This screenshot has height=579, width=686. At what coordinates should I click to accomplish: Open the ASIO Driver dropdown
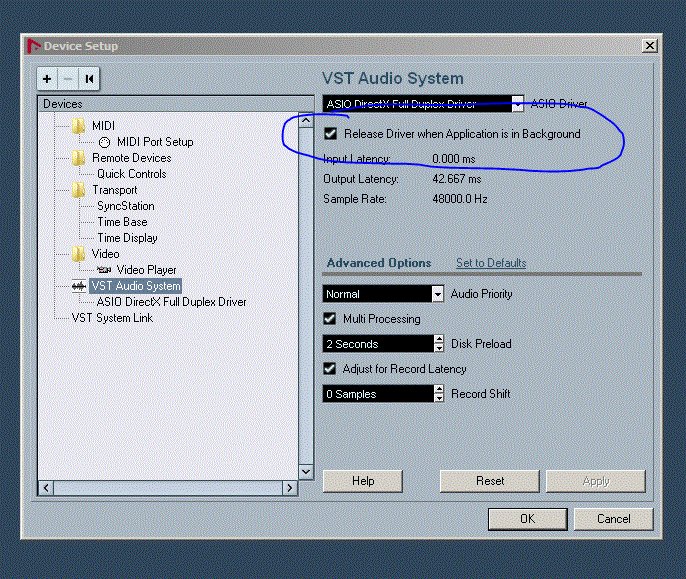[x=517, y=104]
